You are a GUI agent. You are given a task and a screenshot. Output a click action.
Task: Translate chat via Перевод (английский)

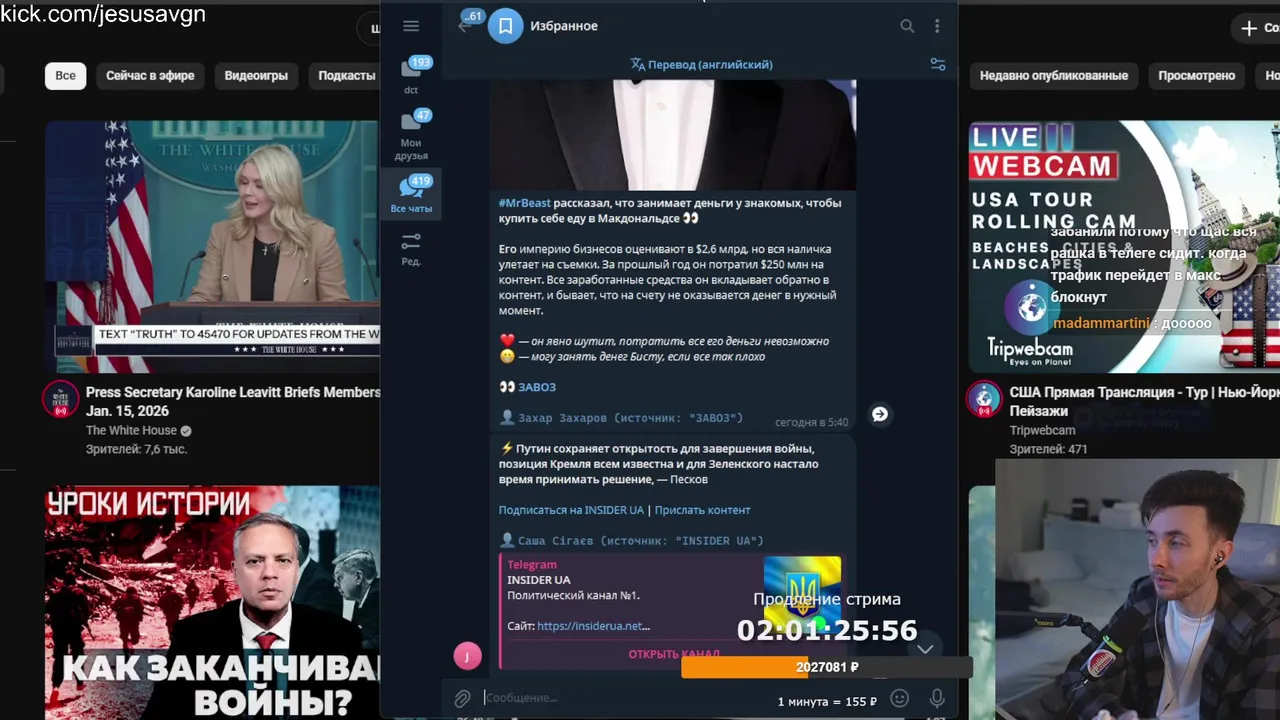pyautogui.click(x=701, y=64)
